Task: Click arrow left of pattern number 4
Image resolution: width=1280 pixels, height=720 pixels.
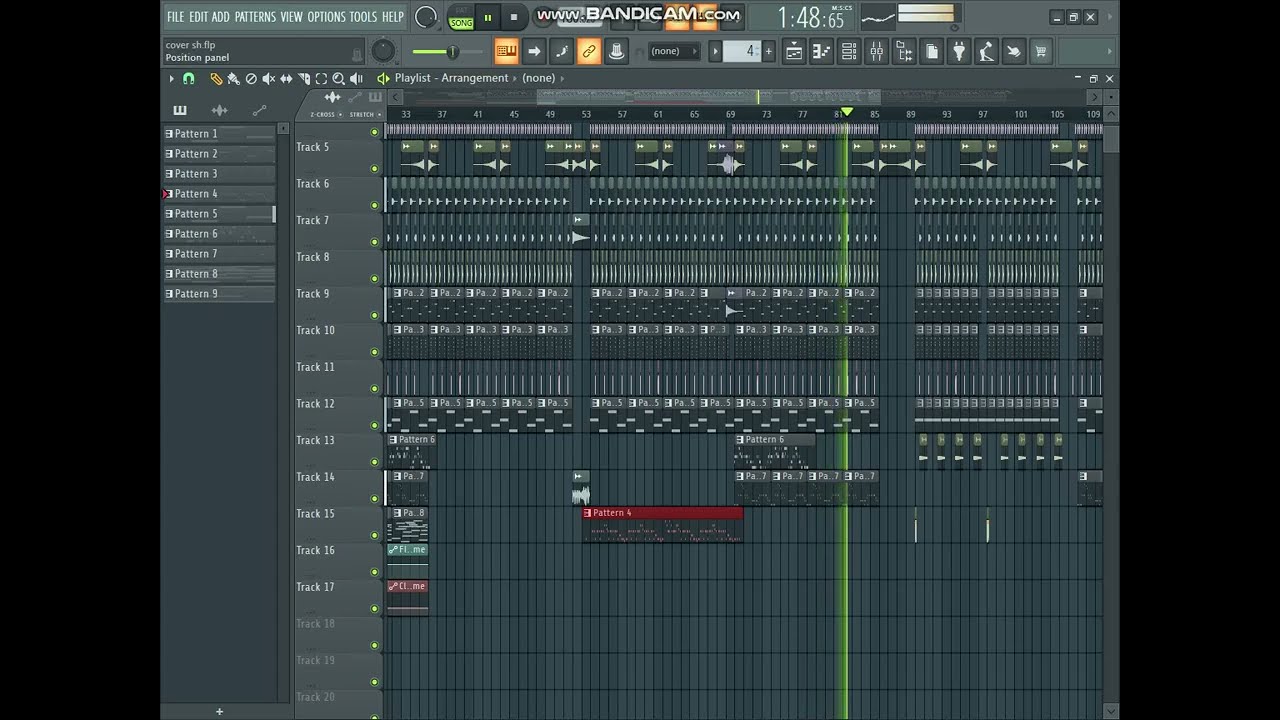Action: click(715, 51)
